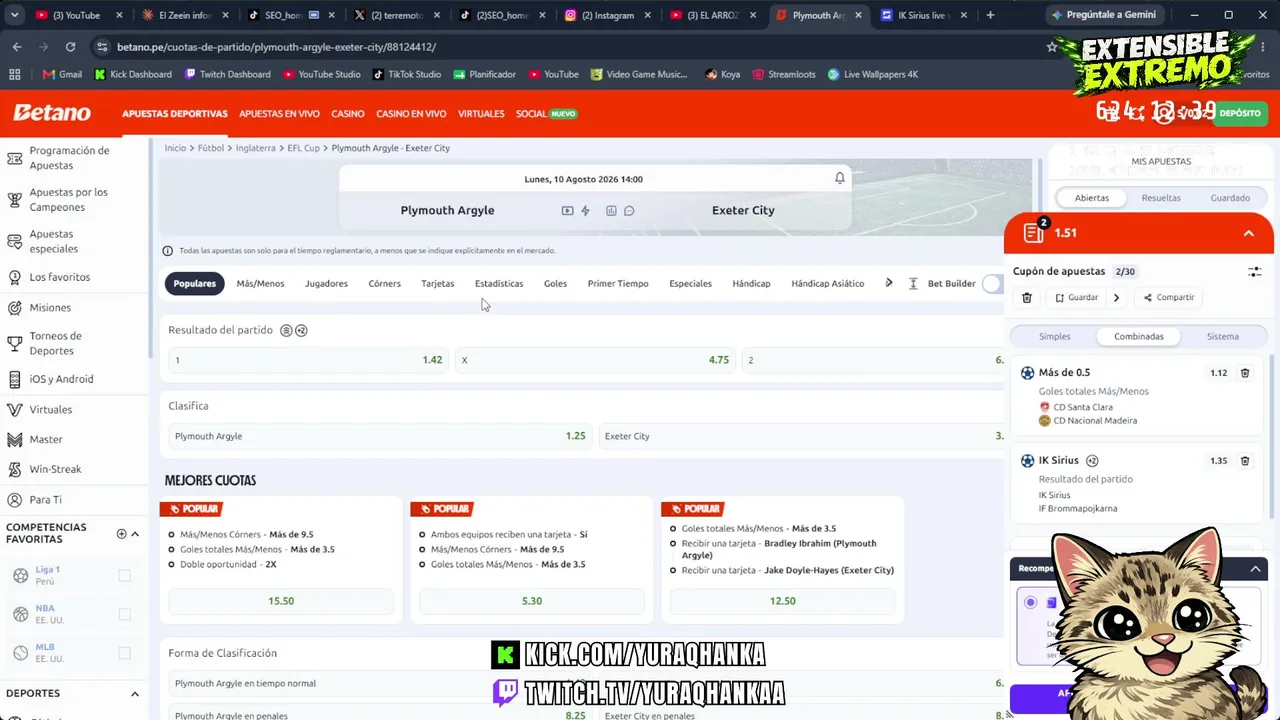The width and height of the screenshot is (1280, 720).
Task: Click the browser address bar URL
Action: click(276, 47)
